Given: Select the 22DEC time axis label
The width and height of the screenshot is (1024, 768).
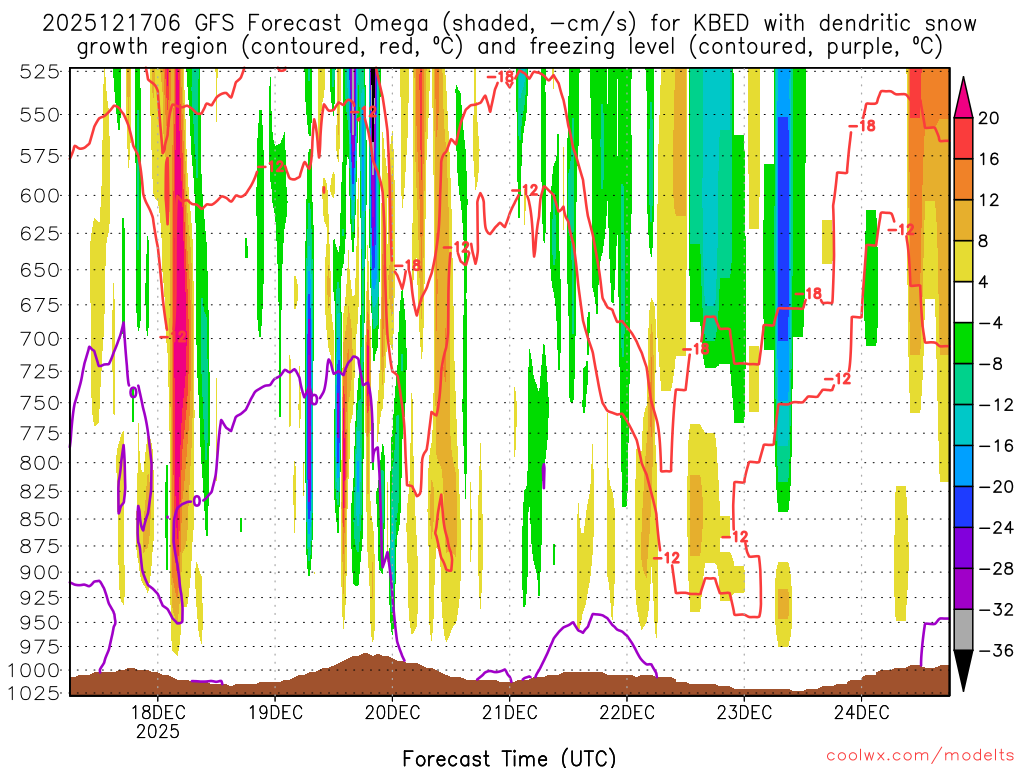Looking at the screenshot, I should click(627, 712).
